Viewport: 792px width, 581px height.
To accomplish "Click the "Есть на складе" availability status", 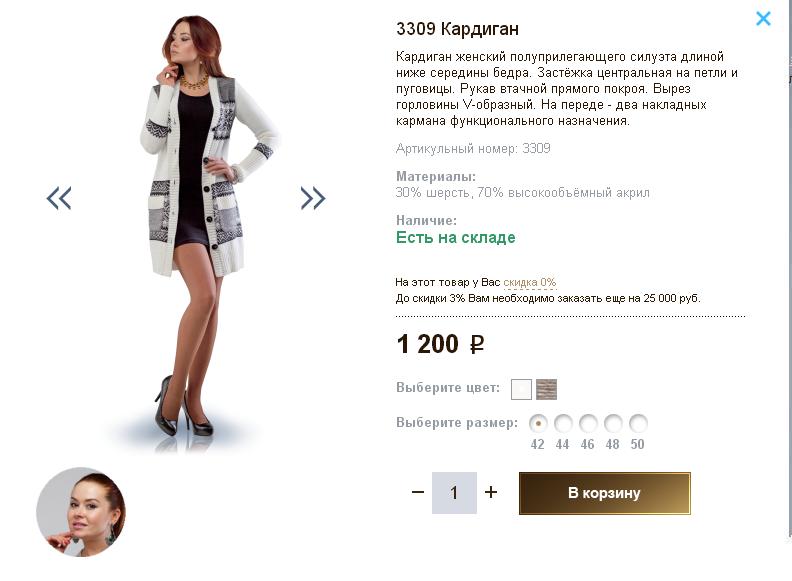I will pyautogui.click(x=456, y=238).
